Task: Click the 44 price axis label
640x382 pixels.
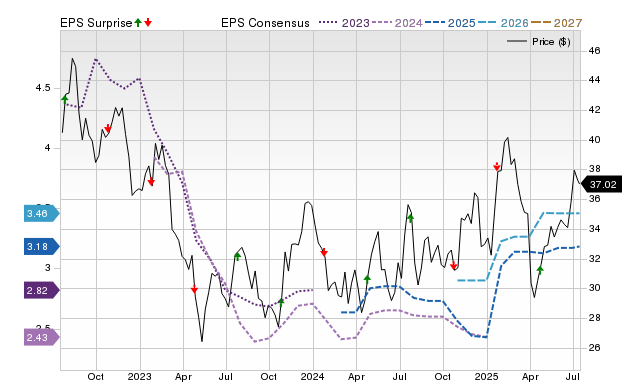Action: pyautogui.click(x=594, y=80)
